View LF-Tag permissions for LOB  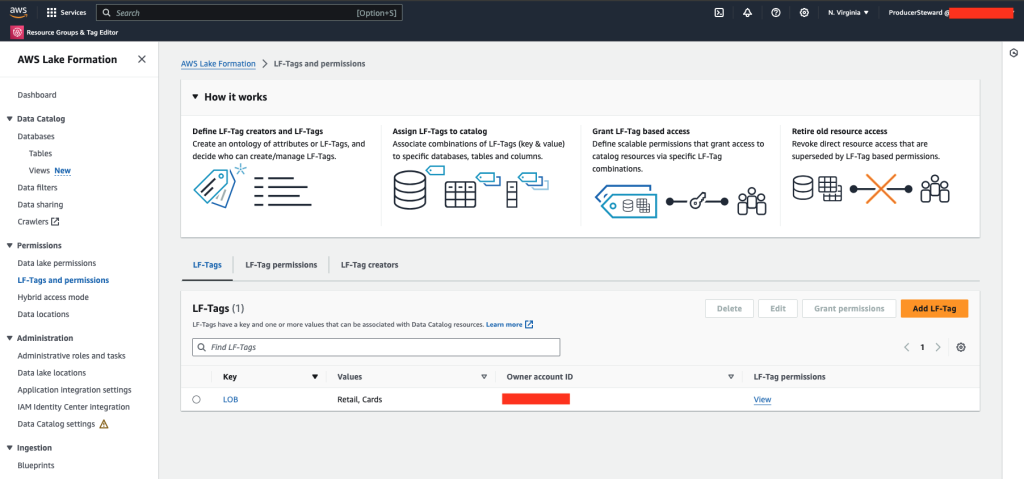click(x=762, y=399)
